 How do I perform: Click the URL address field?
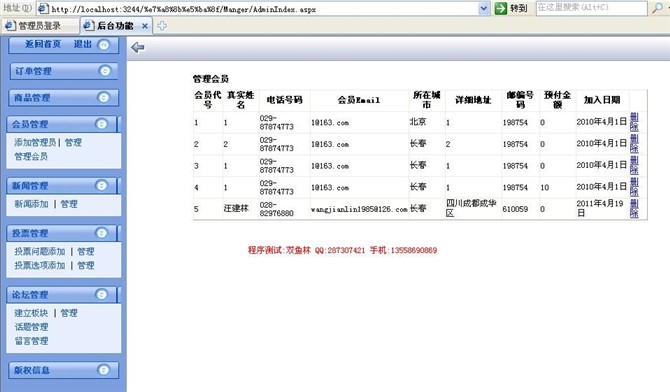[x=263, y=9]
